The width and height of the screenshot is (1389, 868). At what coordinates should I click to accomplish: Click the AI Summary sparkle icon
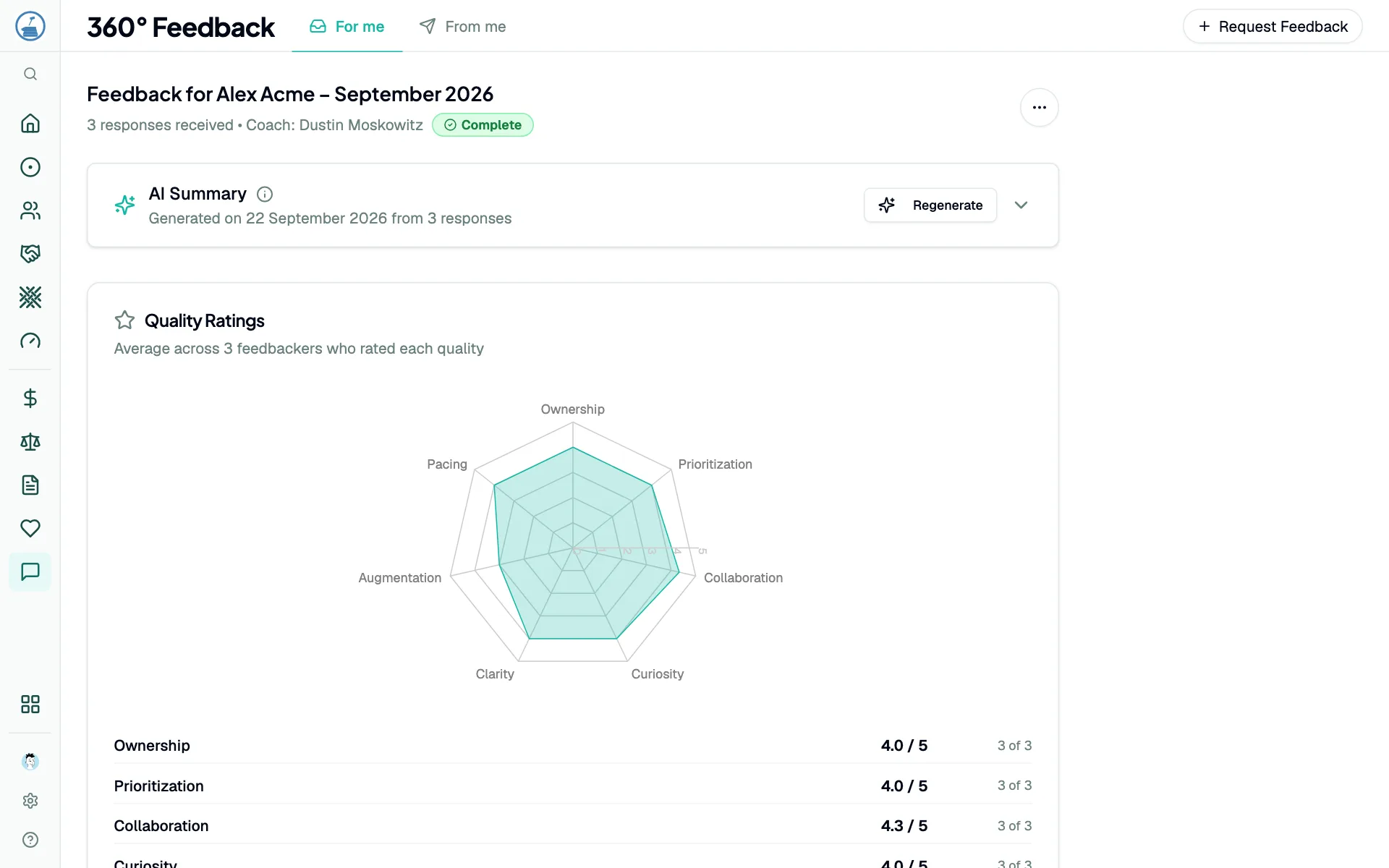(x=124, y=205)
